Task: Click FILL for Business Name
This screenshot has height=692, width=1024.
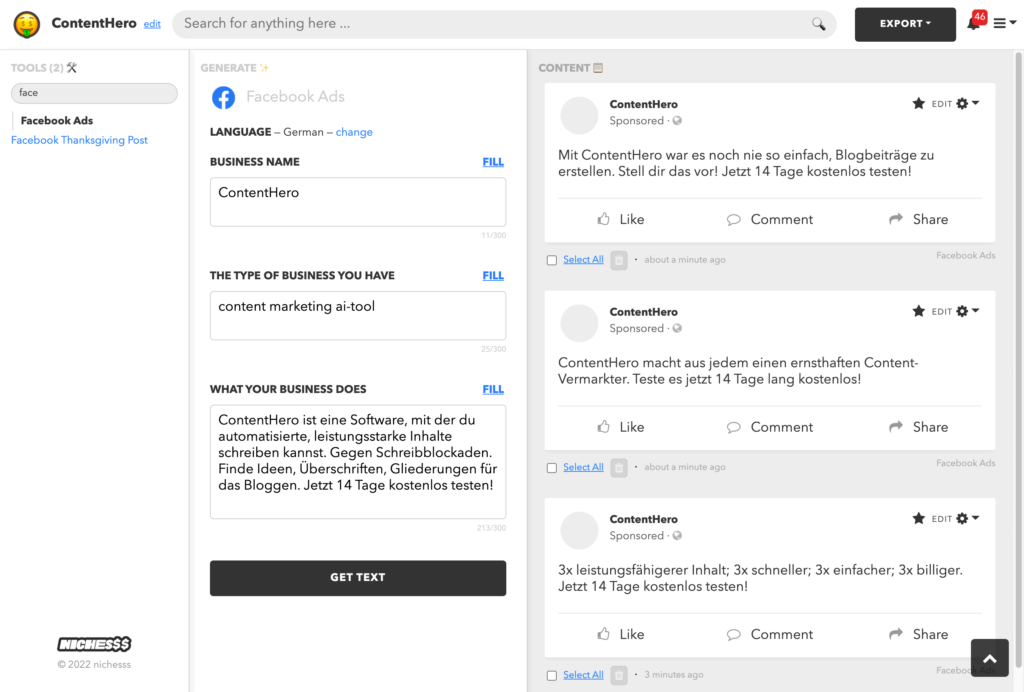Action: tap(493, 162)
